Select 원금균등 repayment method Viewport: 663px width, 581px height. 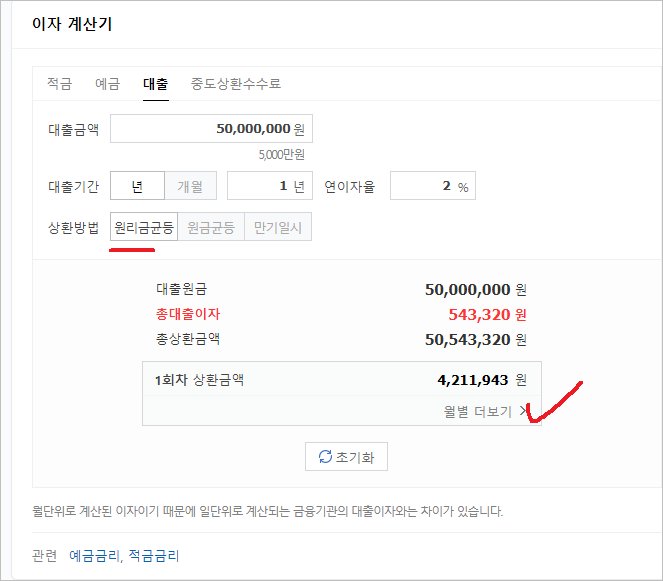coord(211,227)
